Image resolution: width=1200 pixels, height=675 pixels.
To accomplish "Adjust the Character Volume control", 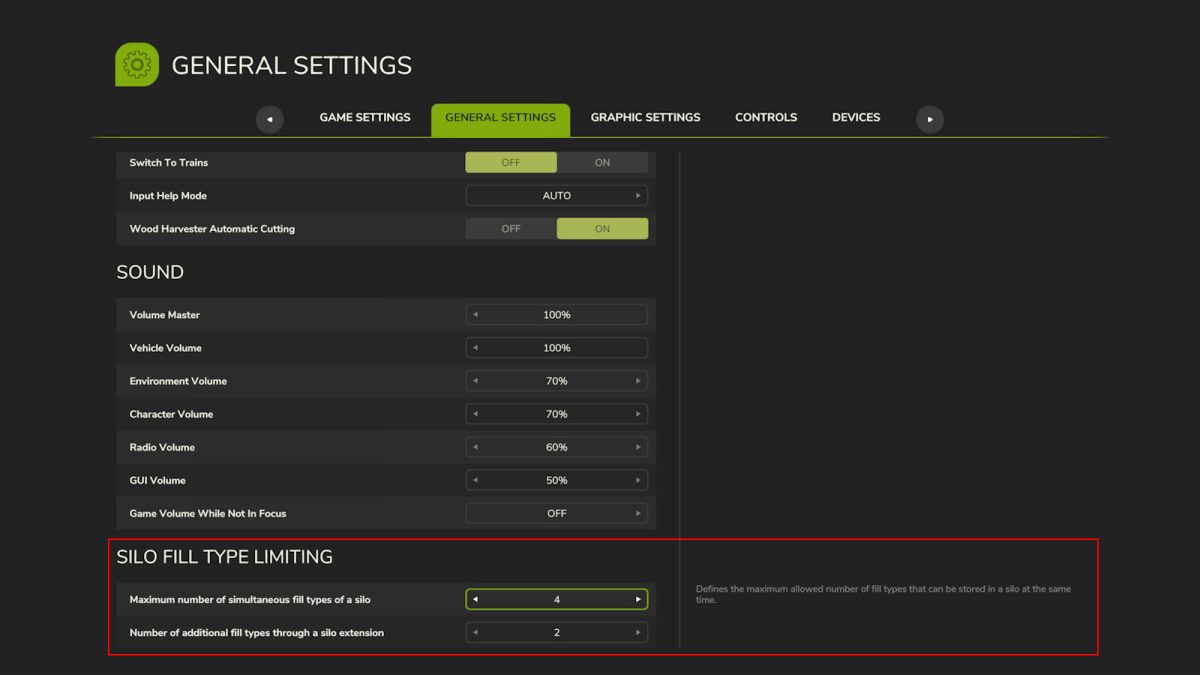I will point(557,413).
